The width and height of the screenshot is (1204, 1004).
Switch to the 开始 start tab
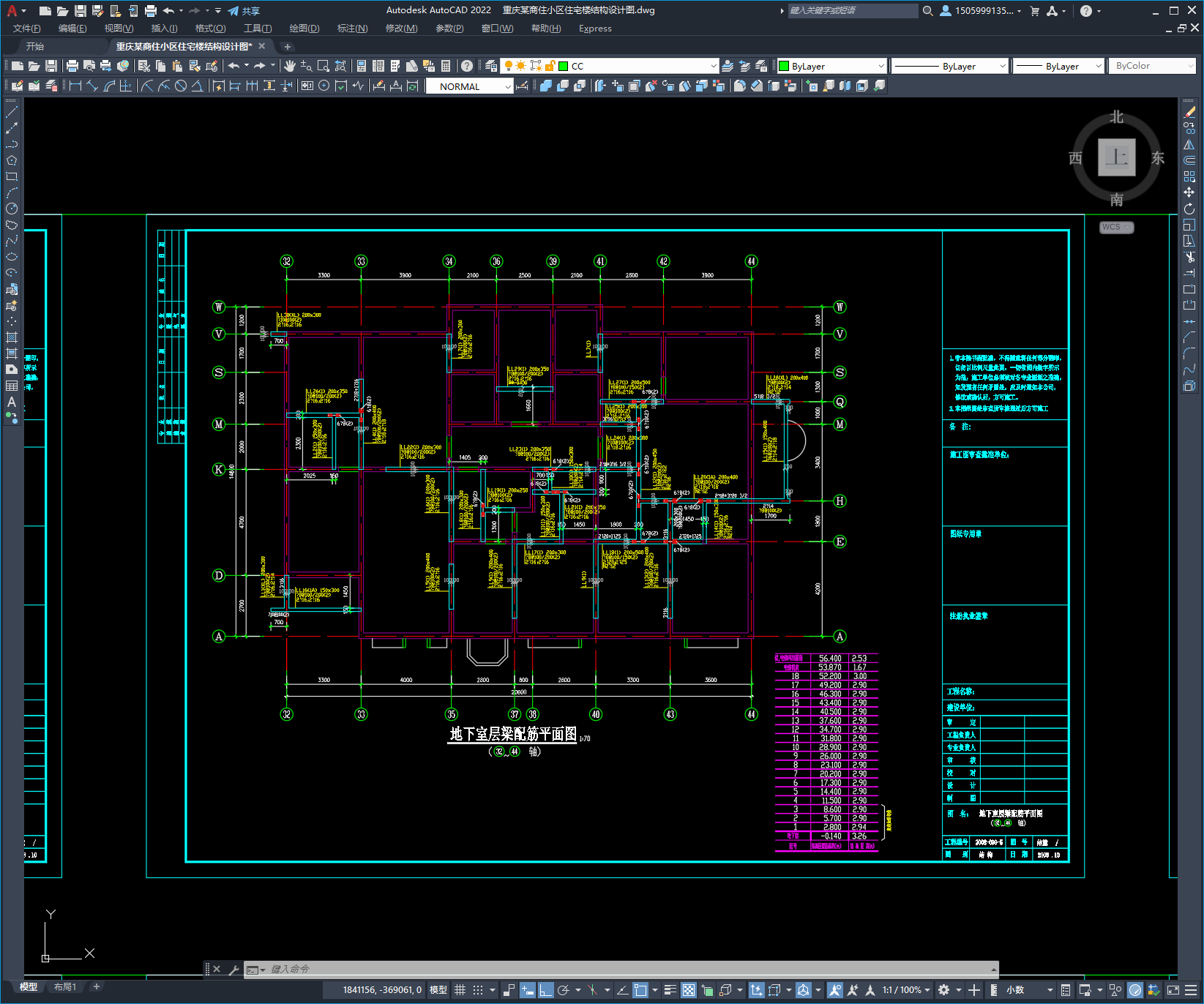35,47
